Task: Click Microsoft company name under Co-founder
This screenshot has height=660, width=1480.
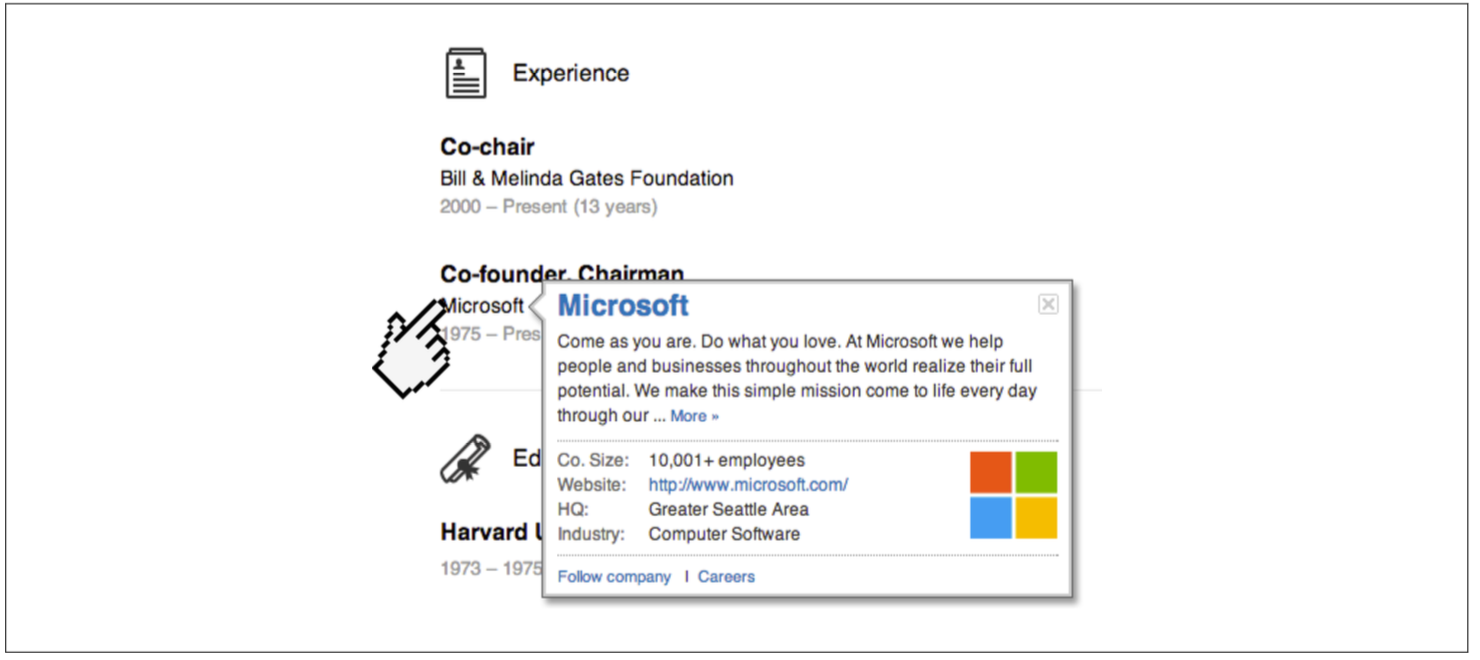Action: pyautogui.click(x=482, y=306)
